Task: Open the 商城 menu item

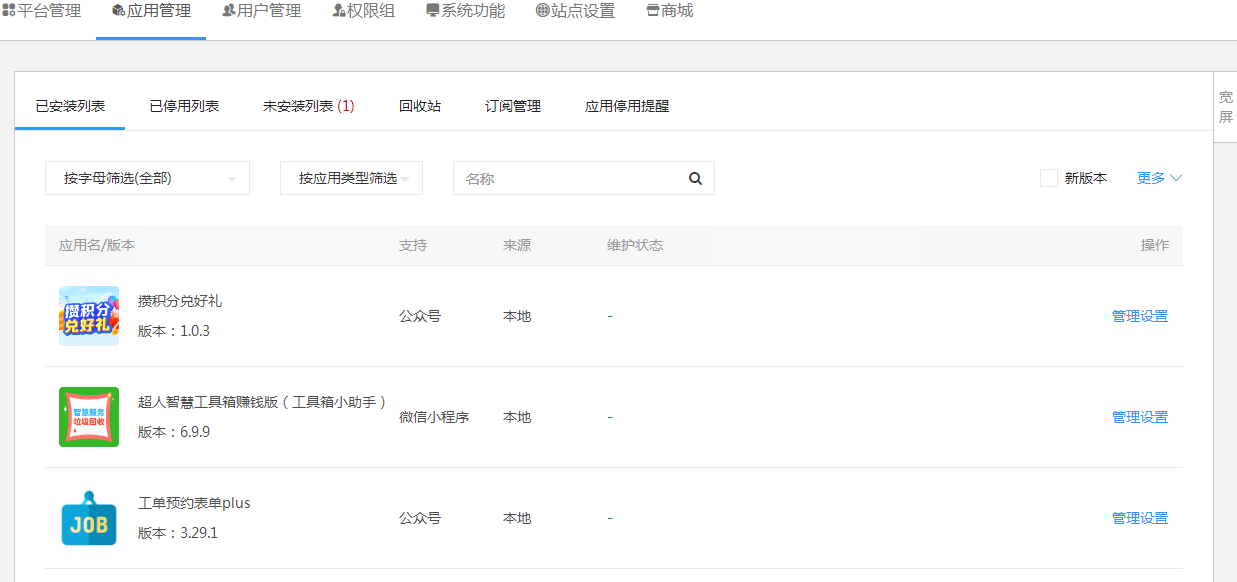Action: coord(669,12)
